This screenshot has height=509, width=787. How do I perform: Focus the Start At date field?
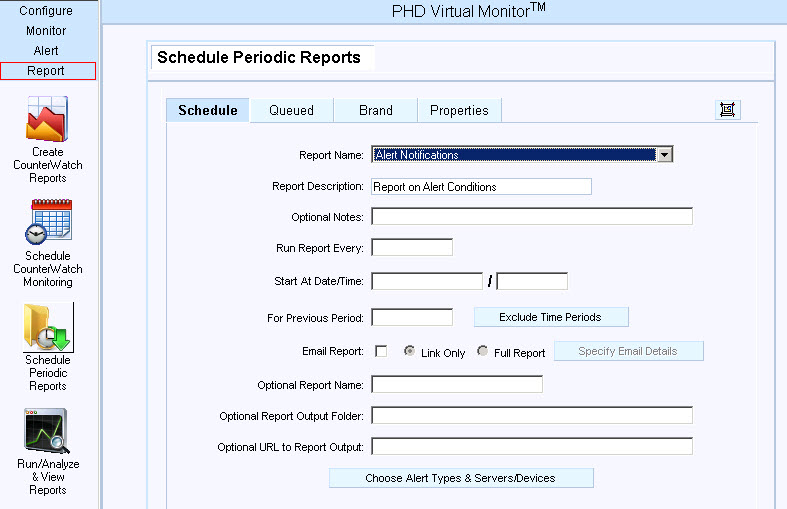coord(427,281)
